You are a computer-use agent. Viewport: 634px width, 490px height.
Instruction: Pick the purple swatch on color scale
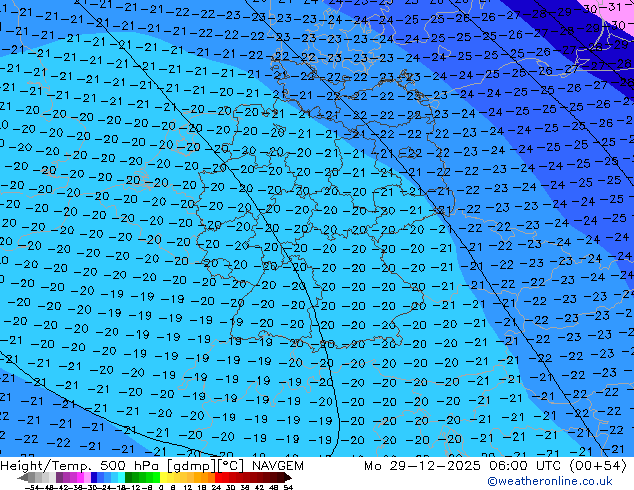click(63, 477)
